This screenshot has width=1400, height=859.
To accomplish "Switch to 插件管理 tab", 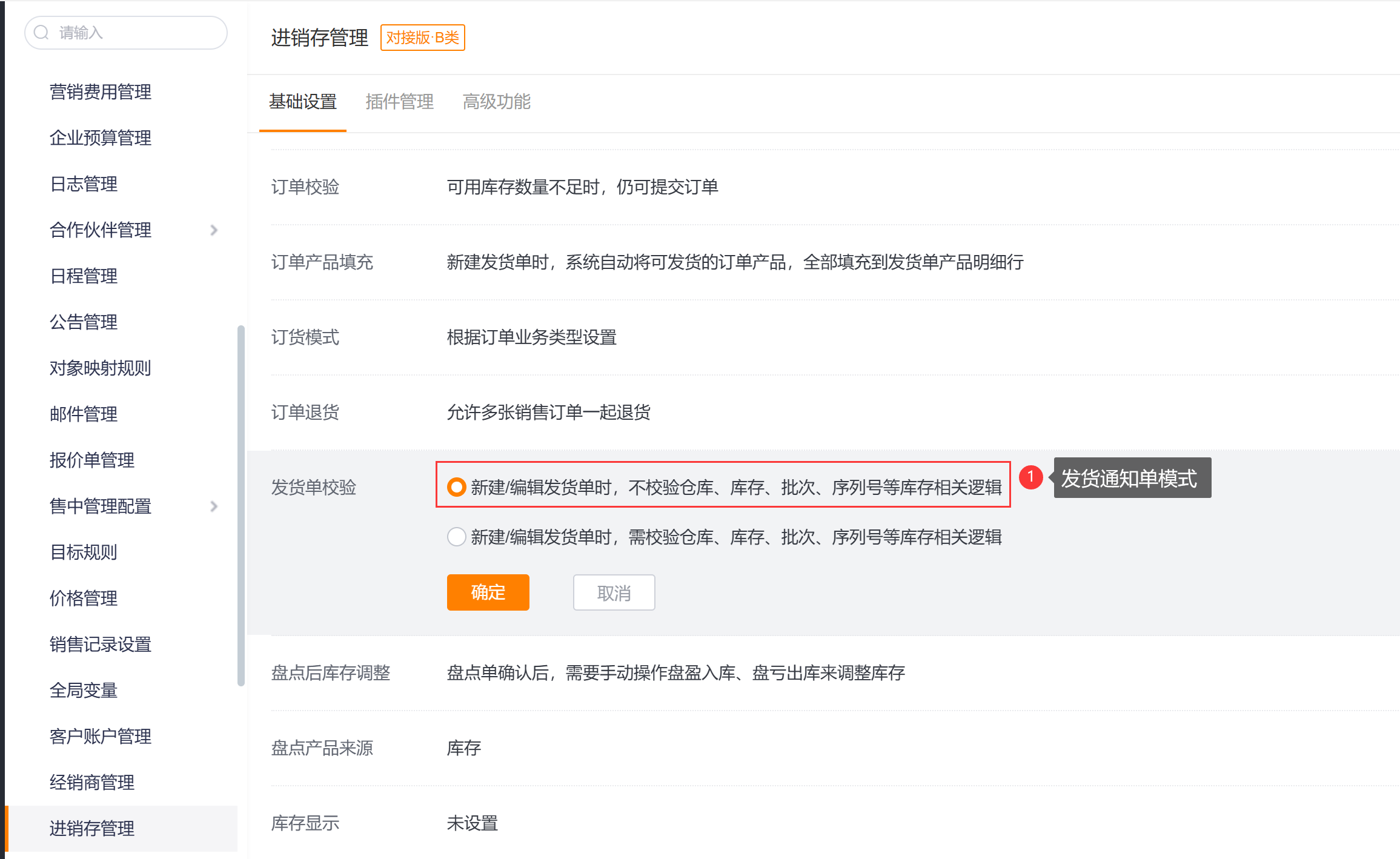I will tap(399, 102).
